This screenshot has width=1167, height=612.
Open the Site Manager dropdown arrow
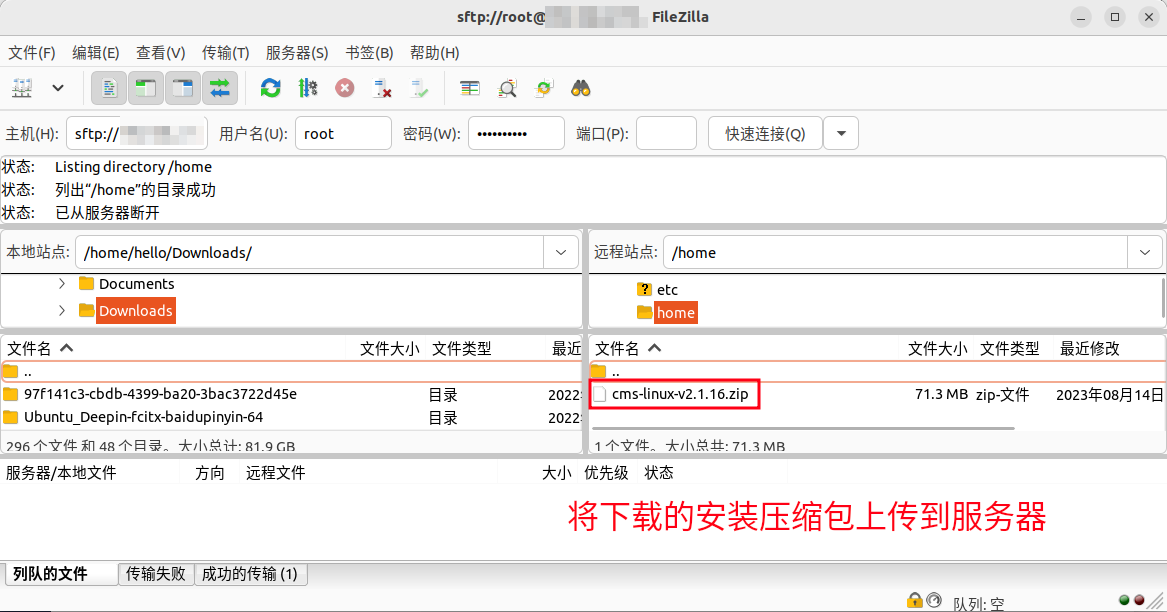pyautogui.click(x=57, y=89)
